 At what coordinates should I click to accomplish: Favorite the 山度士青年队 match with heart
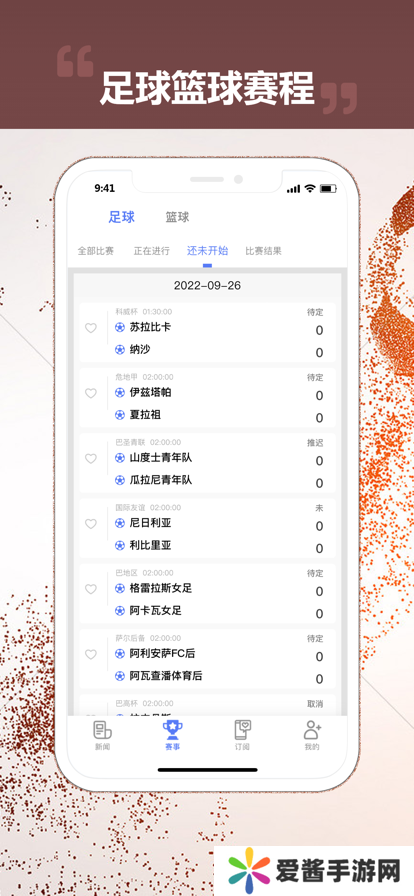click(91, 458)
